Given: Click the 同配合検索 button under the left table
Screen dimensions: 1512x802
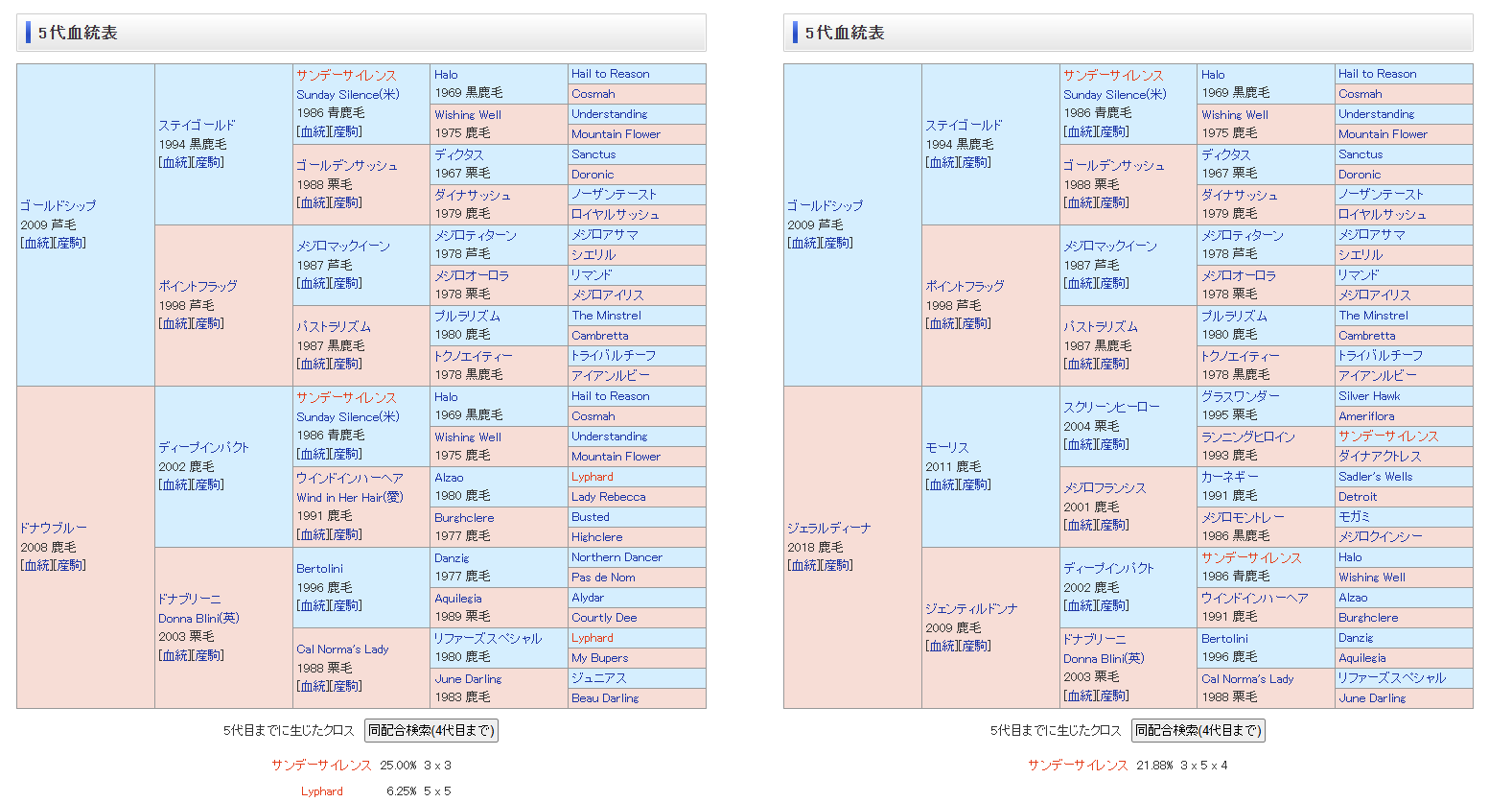Looking at the screenshot, I should click(430, 731).
